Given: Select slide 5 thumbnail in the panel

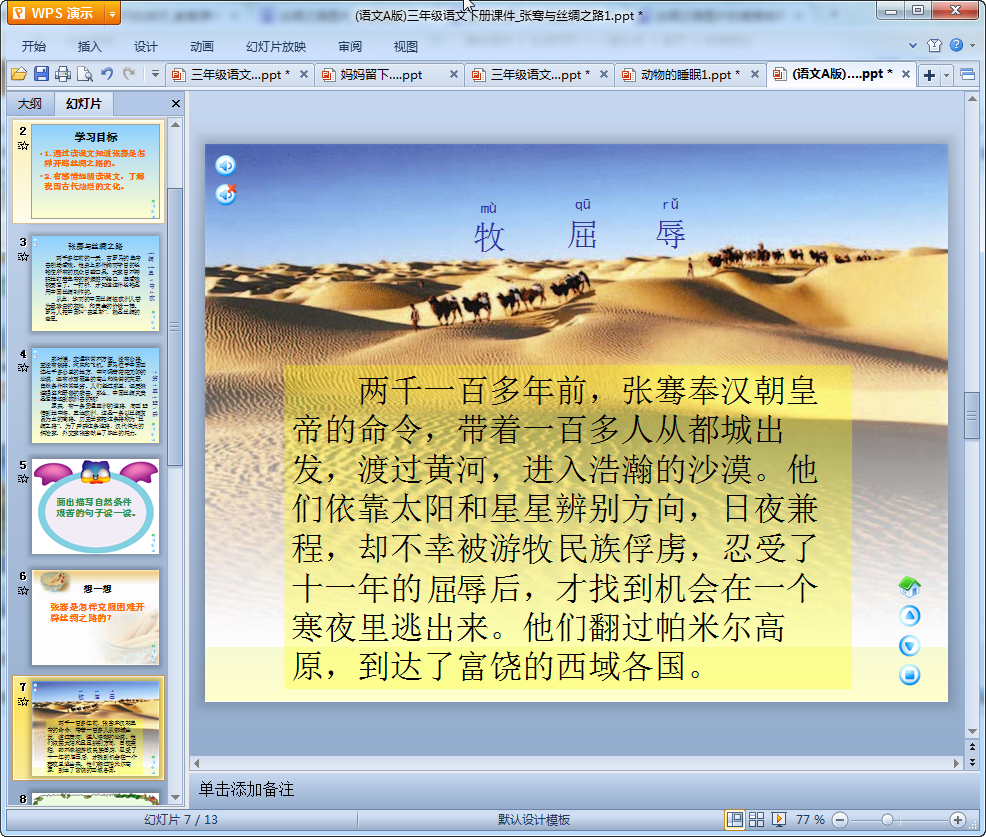Looking at the screenshot, I should coord(95,506).
